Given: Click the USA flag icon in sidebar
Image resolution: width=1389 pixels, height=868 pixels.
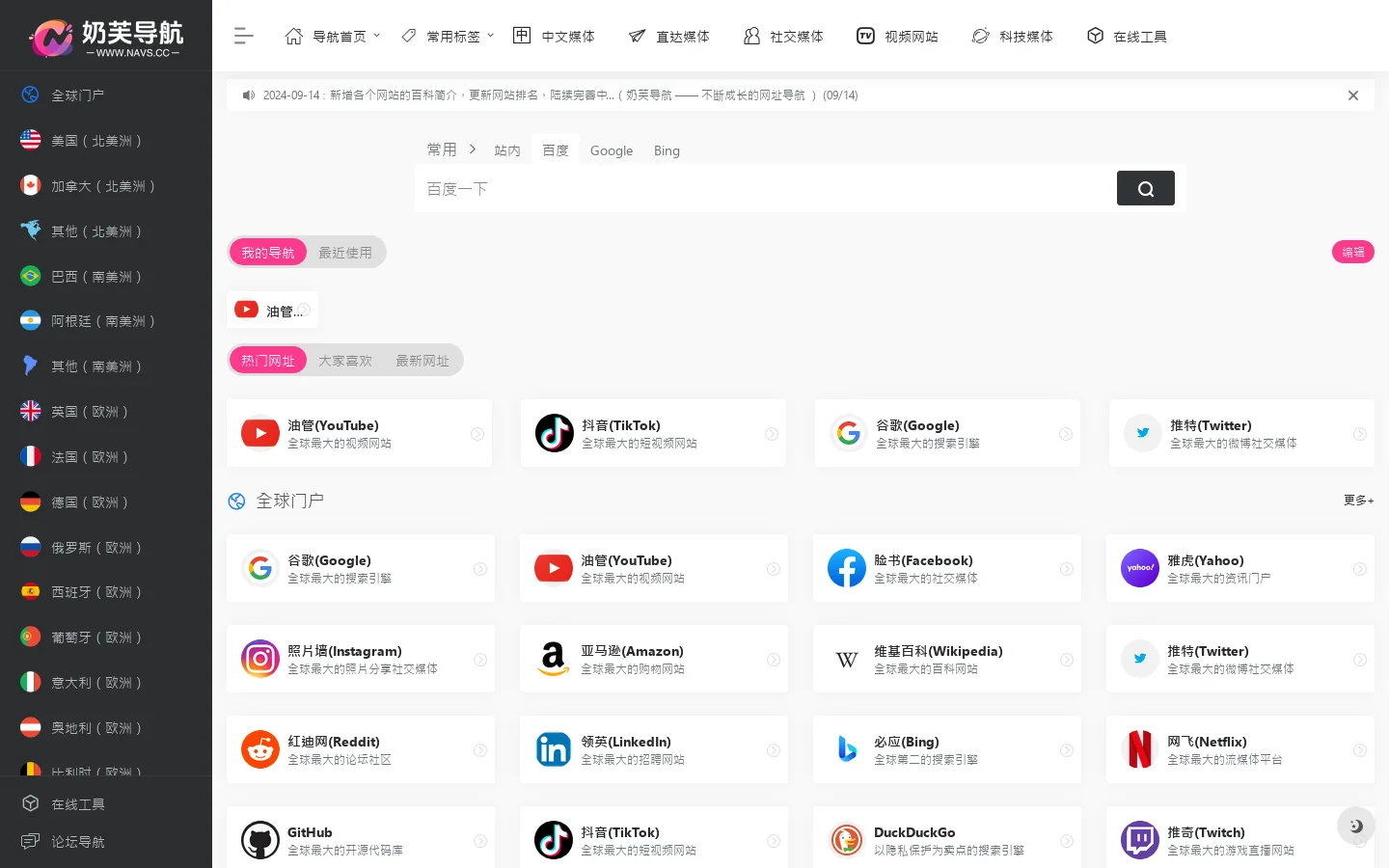Looking at the screenshot, I should [31, 140].
